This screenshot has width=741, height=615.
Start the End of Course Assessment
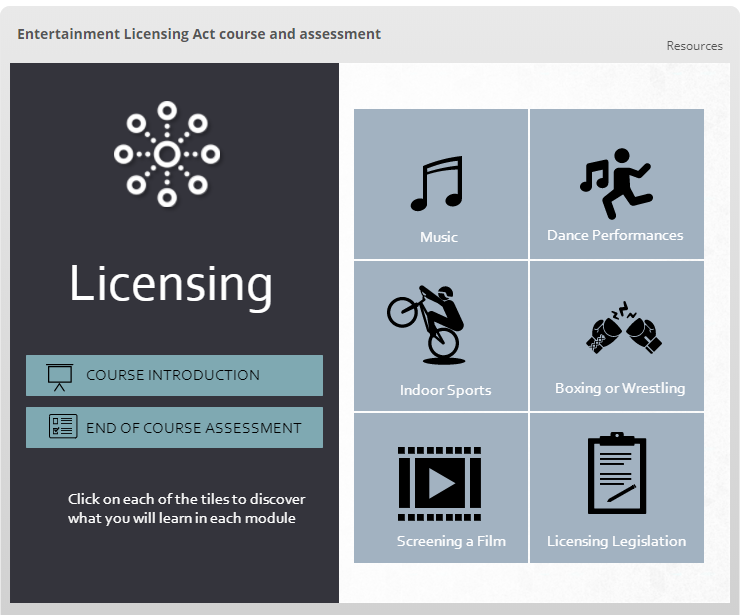(174, 427)
